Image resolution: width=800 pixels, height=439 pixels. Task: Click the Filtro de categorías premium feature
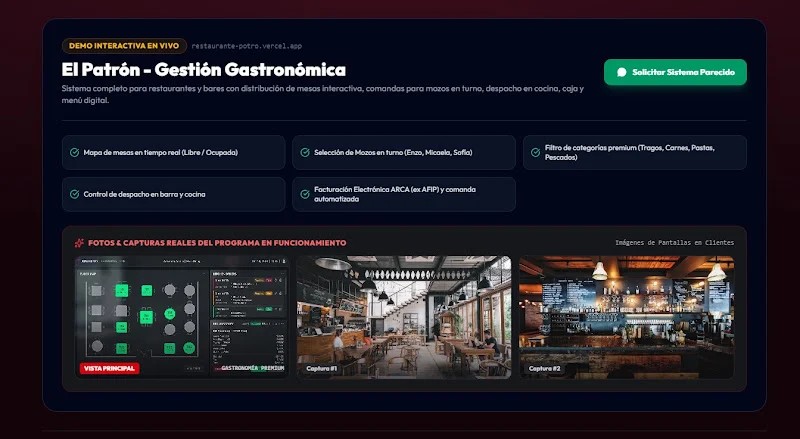tap(635, 152)
